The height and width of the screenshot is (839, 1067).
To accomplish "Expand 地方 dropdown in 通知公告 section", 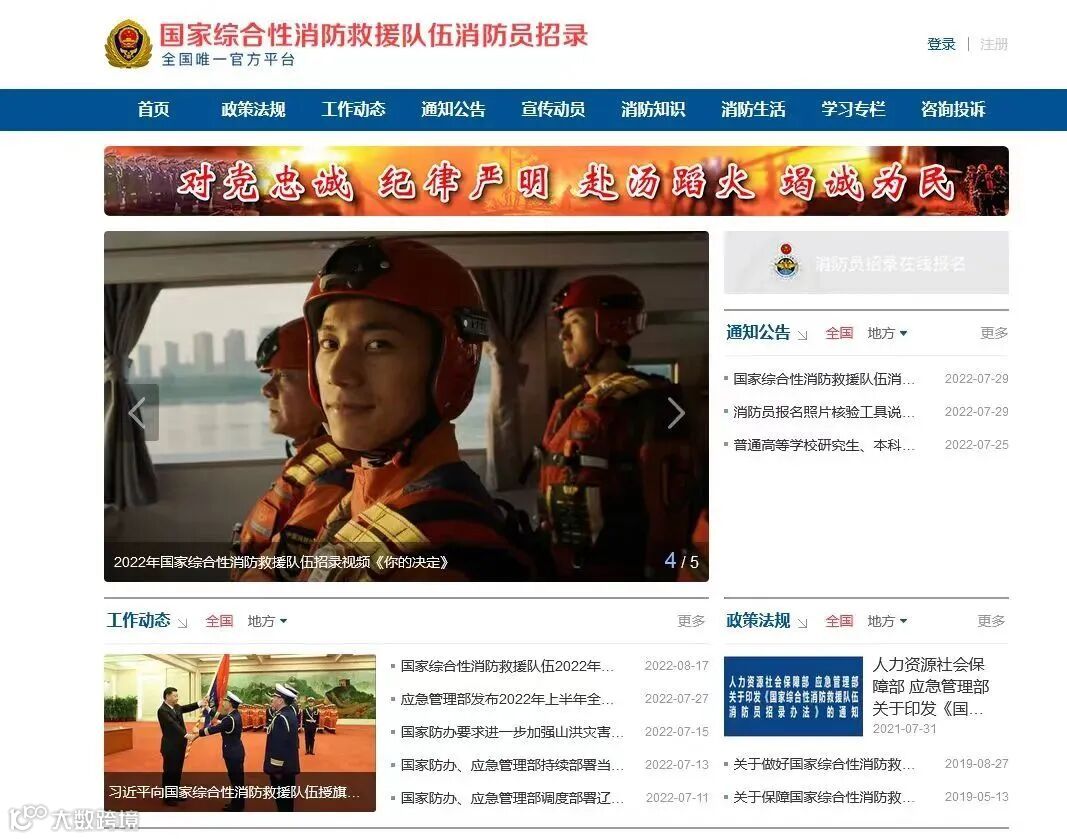I will click(x=887, y=333).
